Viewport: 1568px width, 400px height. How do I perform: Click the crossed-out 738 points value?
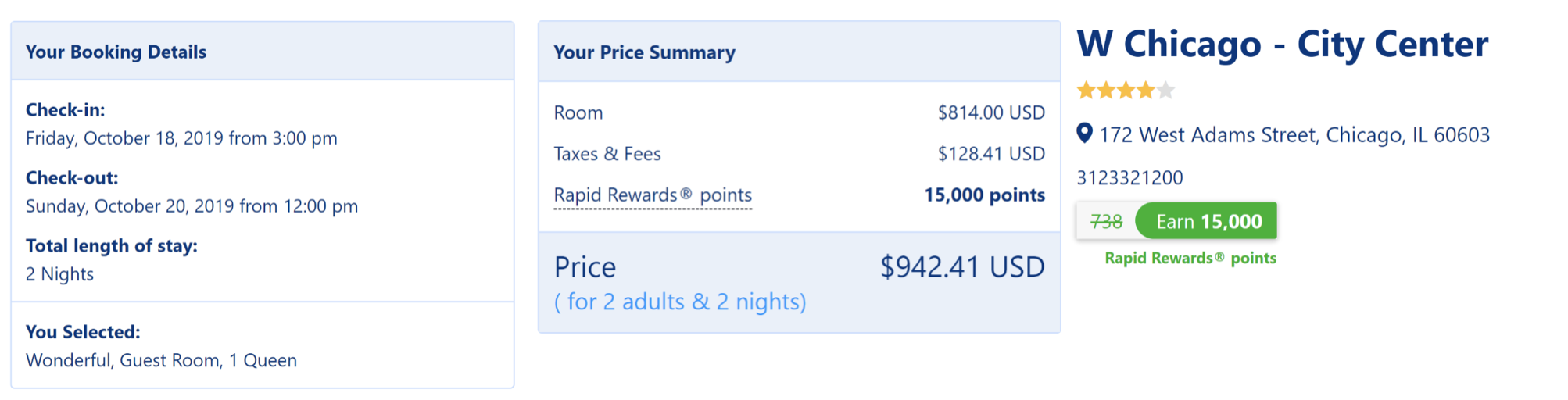point(1106,222)
